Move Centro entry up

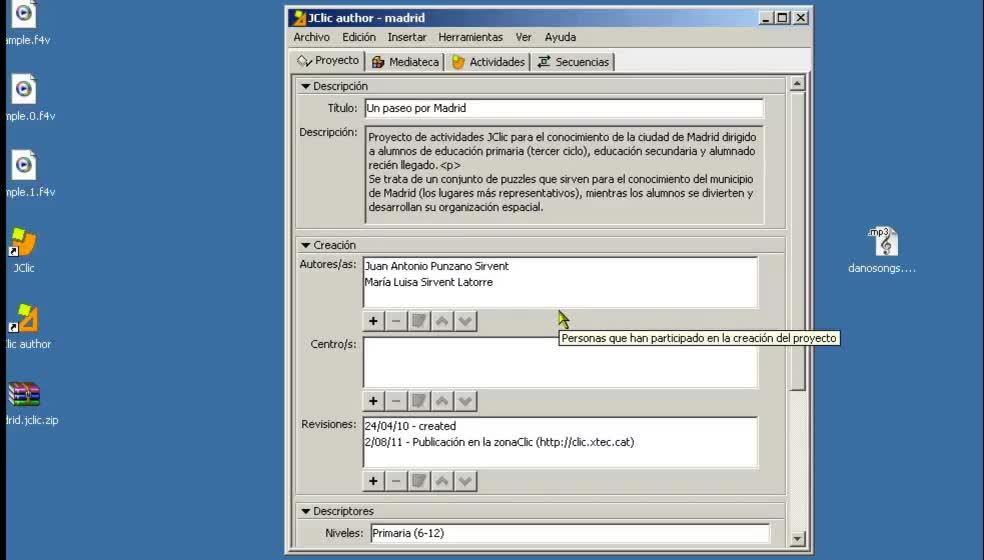(442, 401)
